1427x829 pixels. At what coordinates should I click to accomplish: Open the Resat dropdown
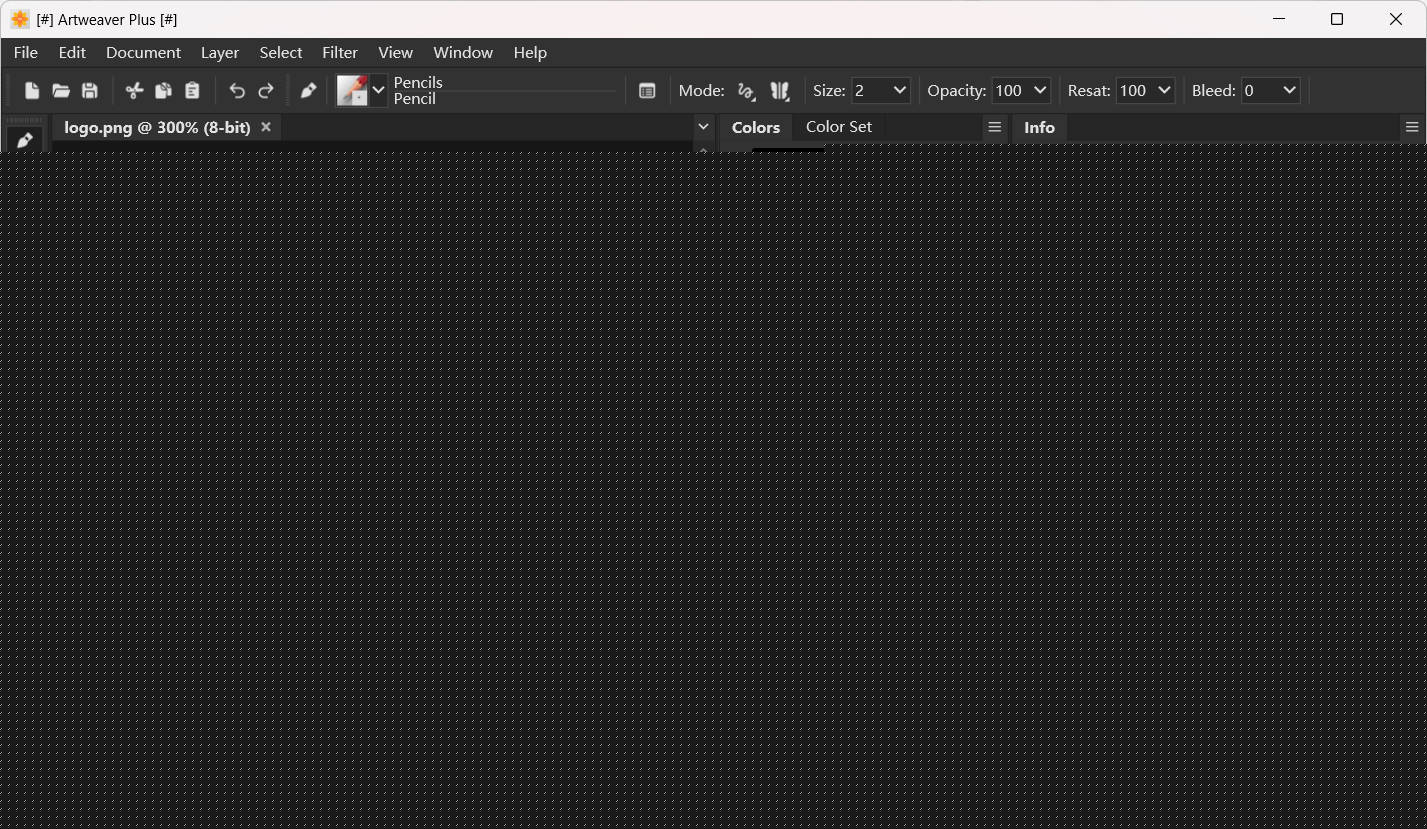click(x=1164, y=91)
